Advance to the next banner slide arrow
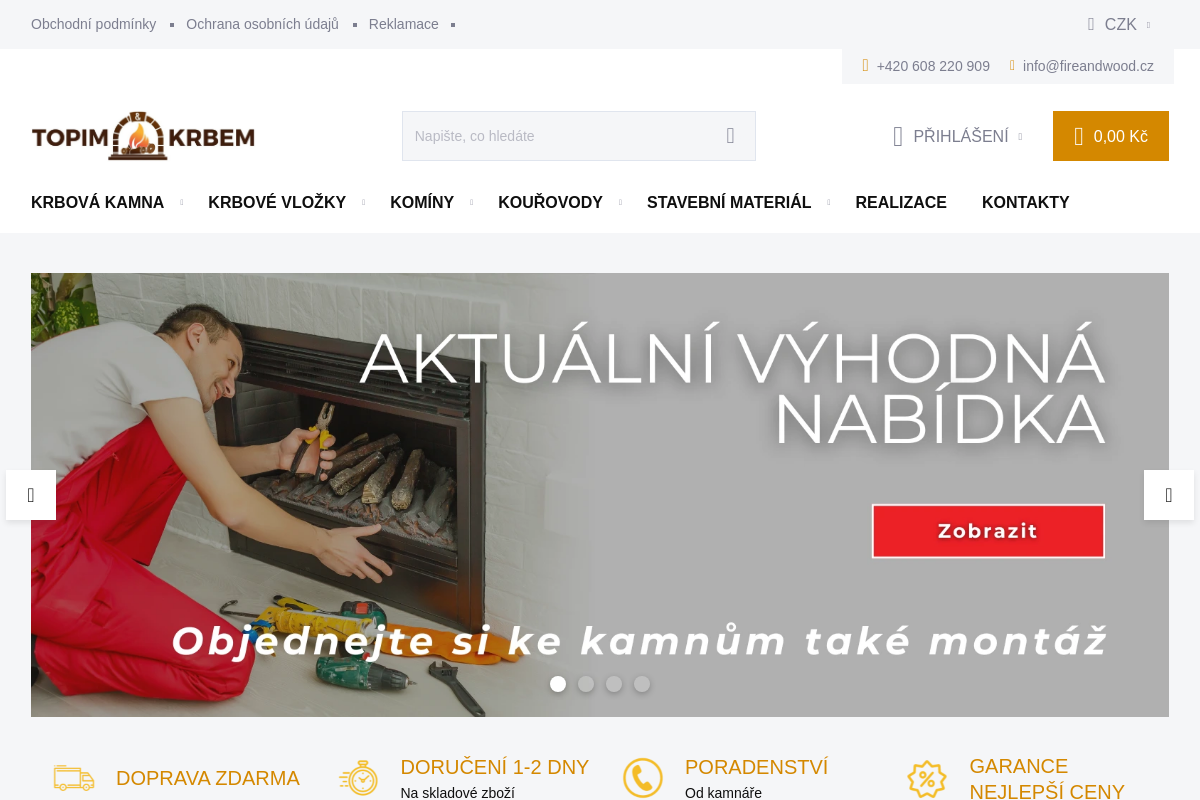Viewport: 1200px width, 800px height. pyautogui.click(x=1169, y=495)
